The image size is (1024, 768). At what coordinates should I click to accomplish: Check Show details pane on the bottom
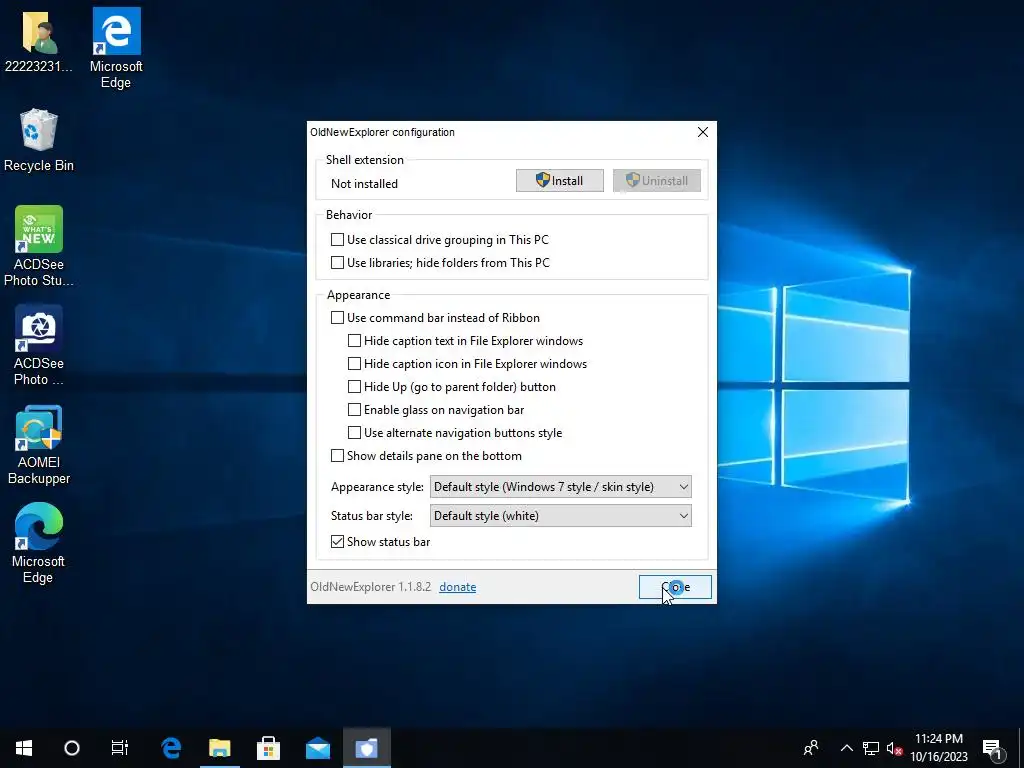(x=338, y=456)
